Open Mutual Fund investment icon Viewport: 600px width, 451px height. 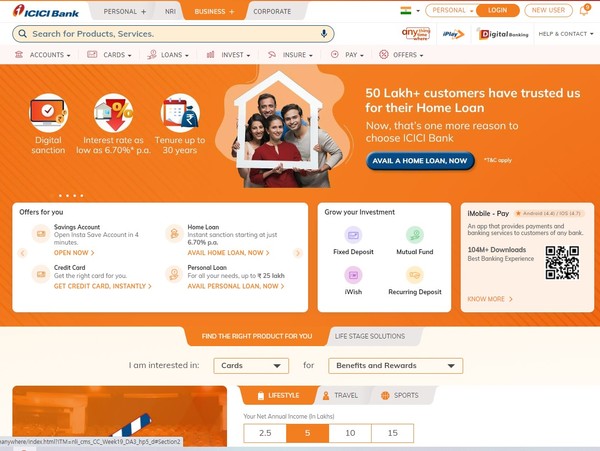(415, 235)
